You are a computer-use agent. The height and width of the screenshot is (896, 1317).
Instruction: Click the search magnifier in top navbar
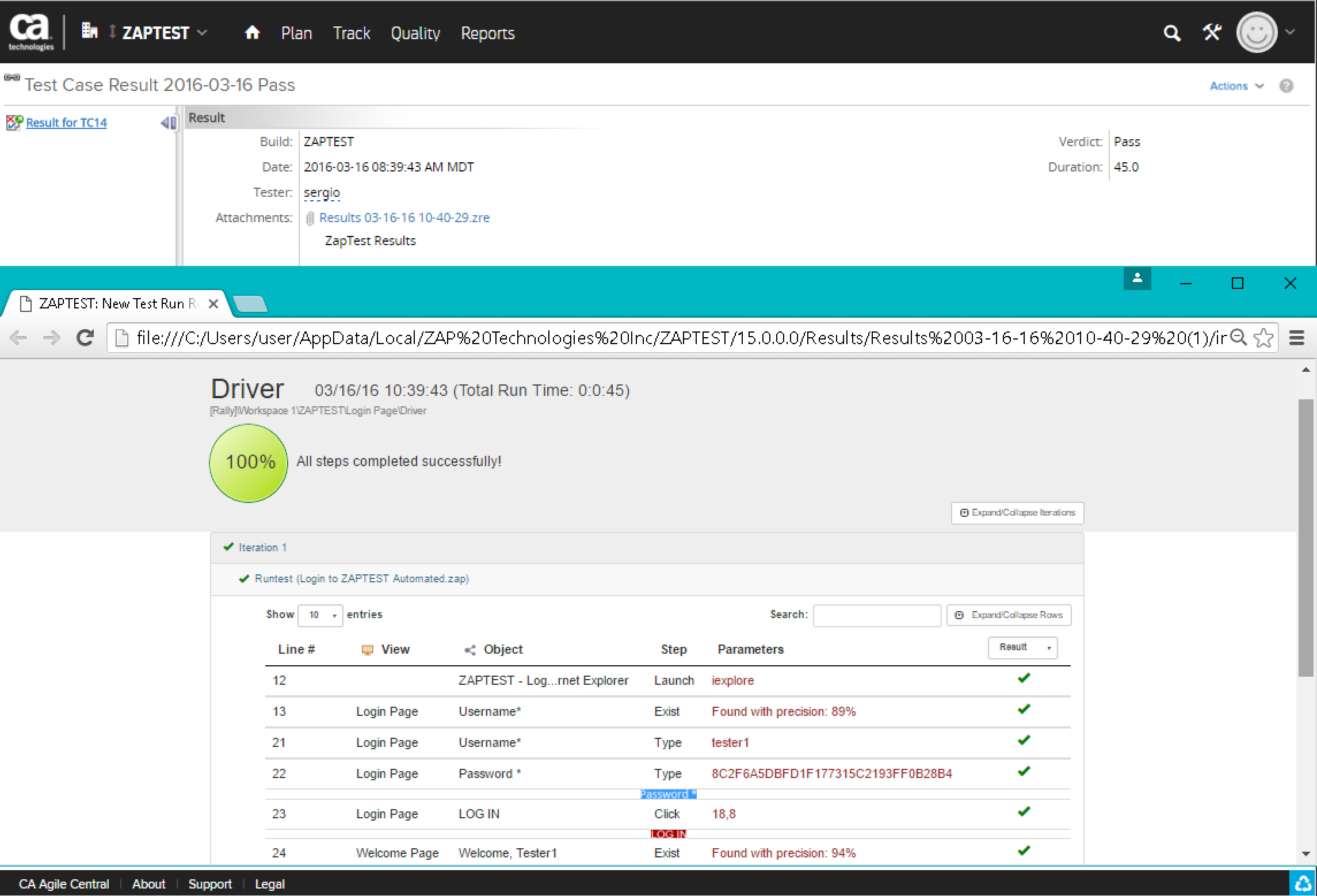pyautogui.click(x=1171, y=33)
